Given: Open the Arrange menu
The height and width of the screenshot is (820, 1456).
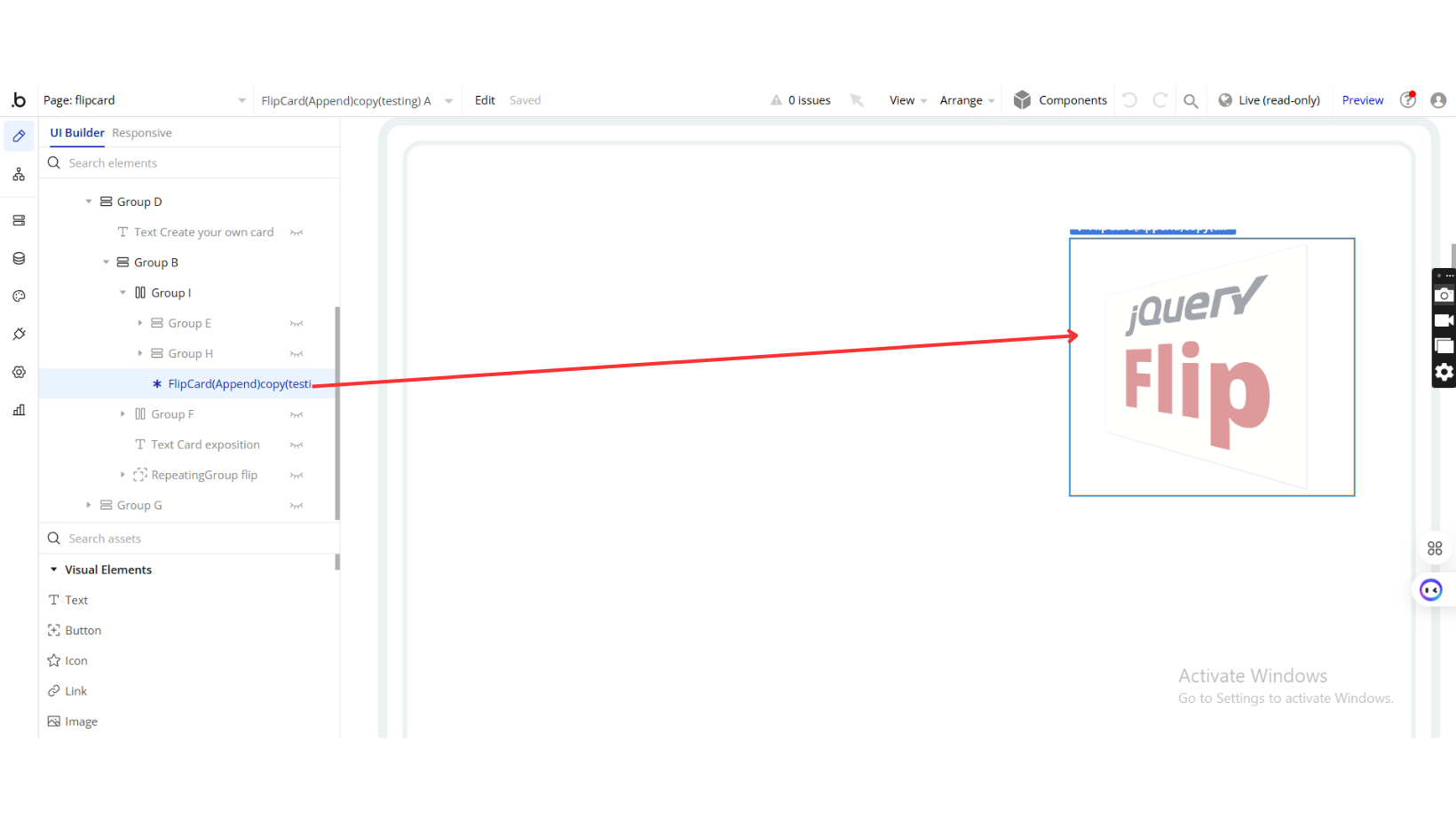Looking at the screenshot, I should tap(967, 100).
